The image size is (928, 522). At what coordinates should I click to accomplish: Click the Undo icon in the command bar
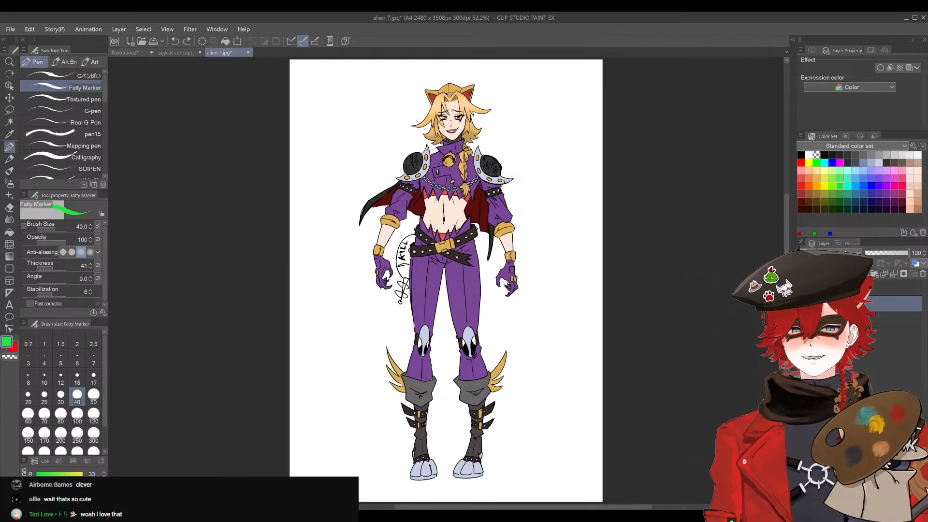click(x=174, y=41)
